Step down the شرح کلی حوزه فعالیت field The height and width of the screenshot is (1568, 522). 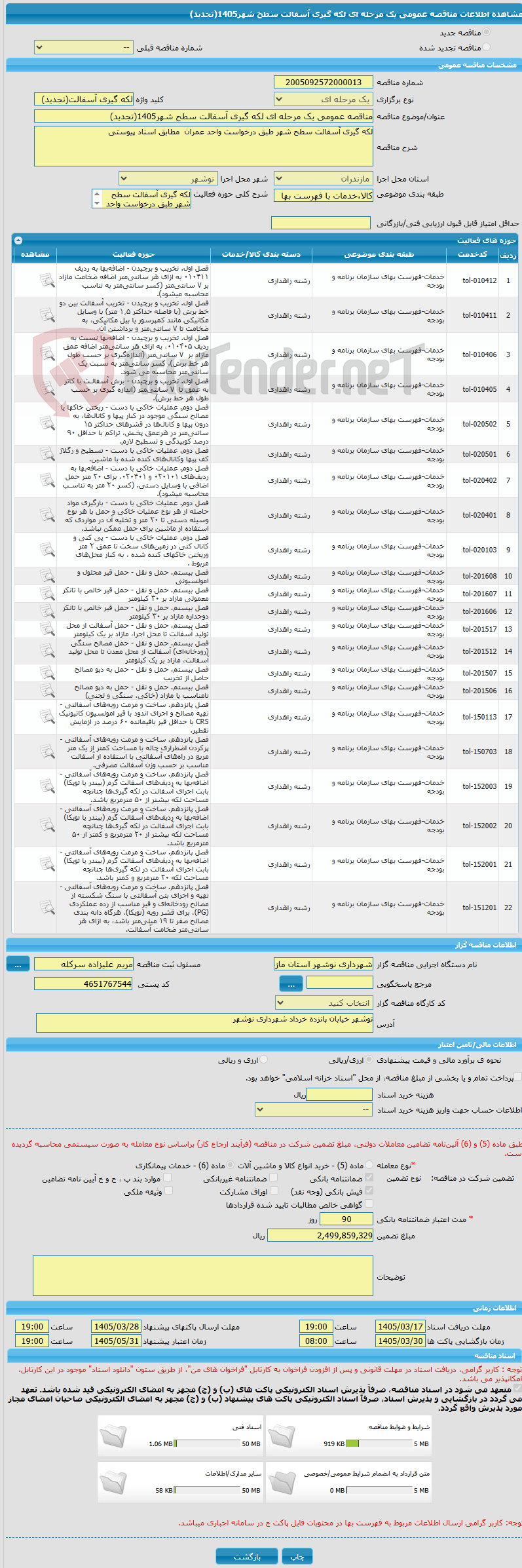tap(98, 204)
